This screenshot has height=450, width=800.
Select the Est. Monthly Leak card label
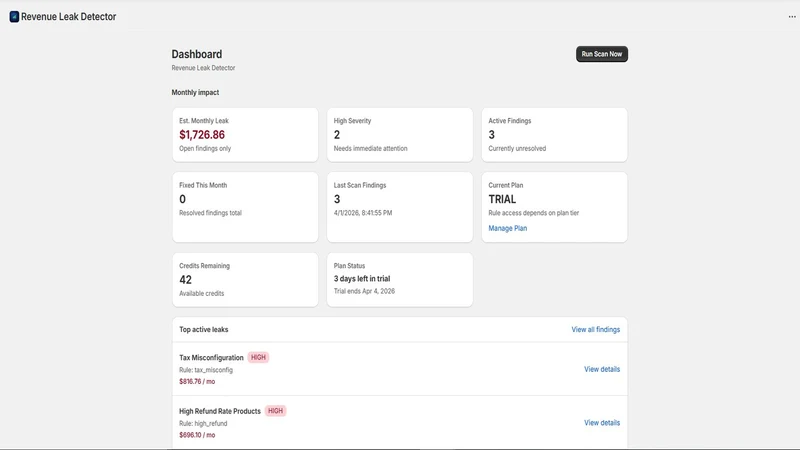pos(204,121)
